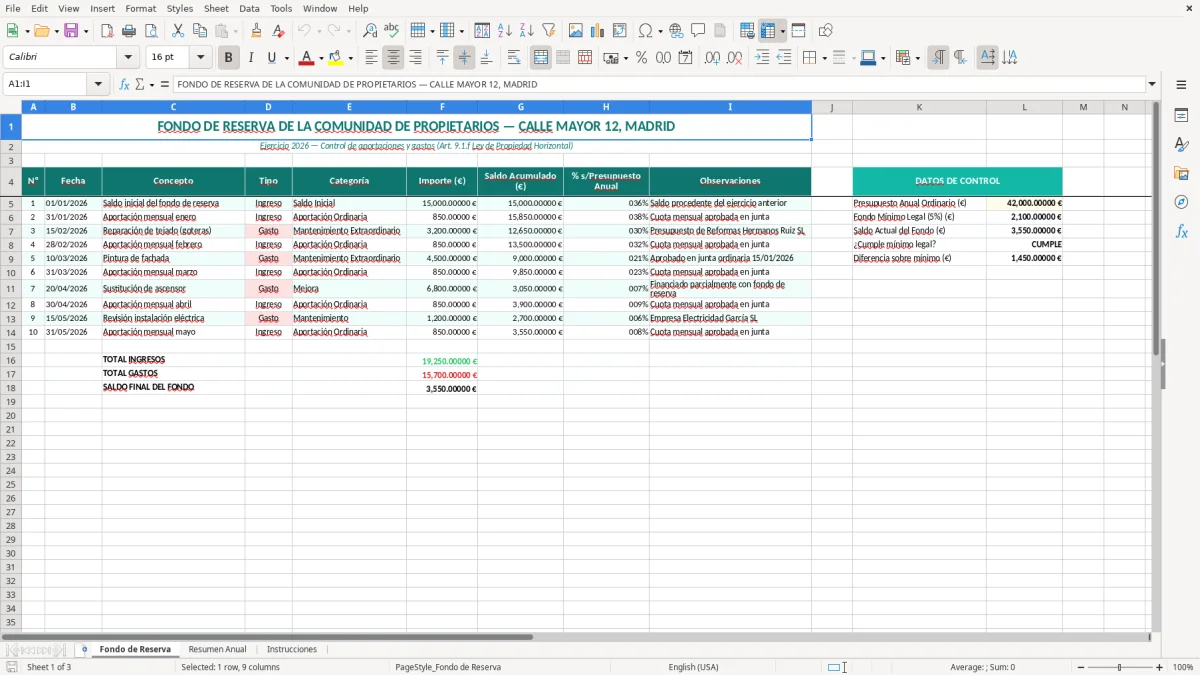Click the Insert Hyperlink icon
This screenshot has height=675, width=1200.
click(676, 31)
